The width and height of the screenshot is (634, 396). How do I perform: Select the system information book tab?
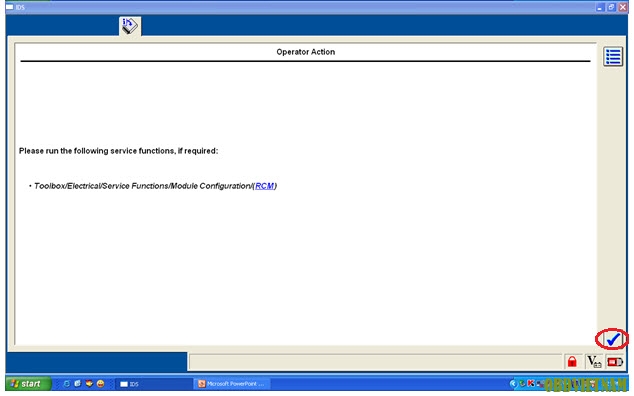(130, 26)
